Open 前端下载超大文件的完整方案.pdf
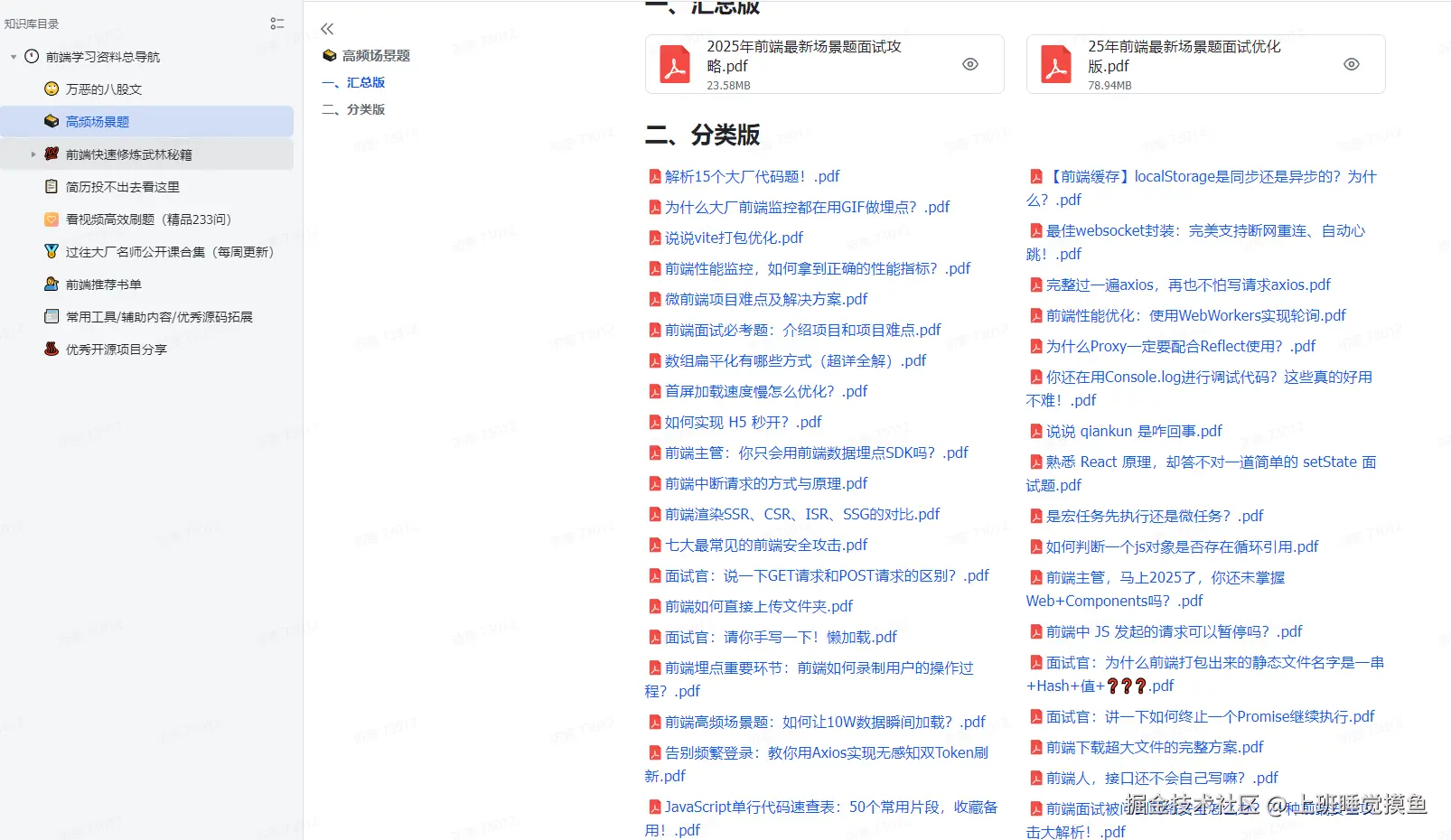Screen dimensions: 1451x840 (1155, 747)
